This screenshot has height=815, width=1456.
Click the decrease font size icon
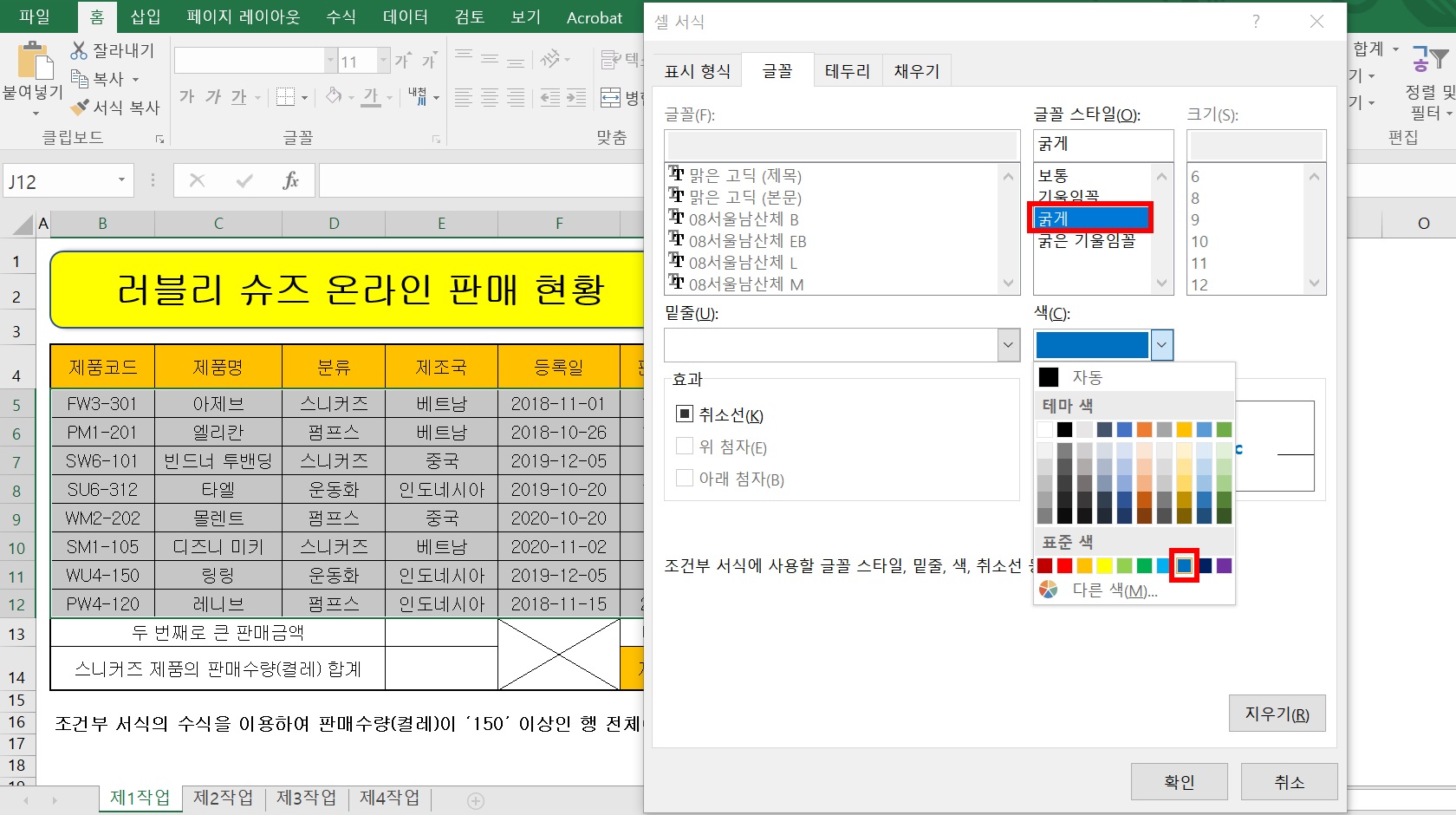click(429, 61)
